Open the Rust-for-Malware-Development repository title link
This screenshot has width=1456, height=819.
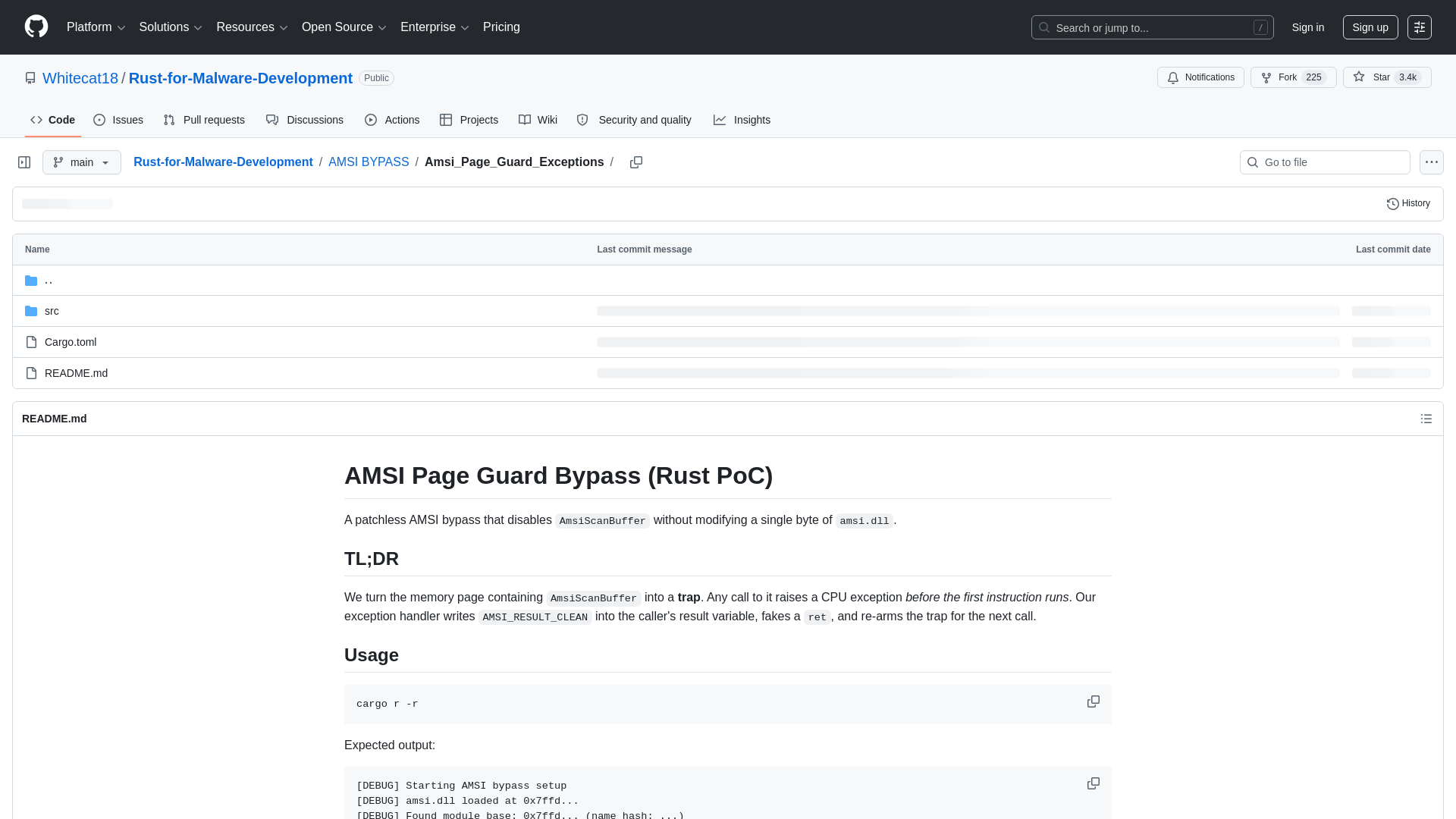pos(240,78)
